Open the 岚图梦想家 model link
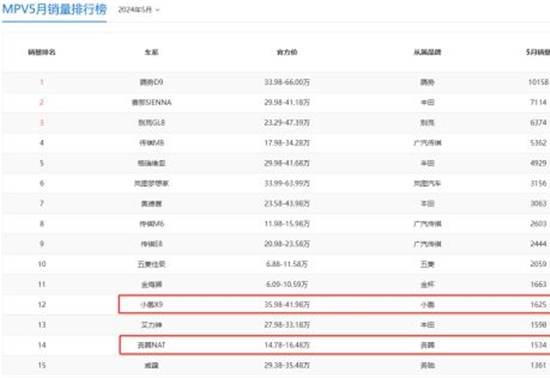Screen dimensions: 550x378 (152, 183)
